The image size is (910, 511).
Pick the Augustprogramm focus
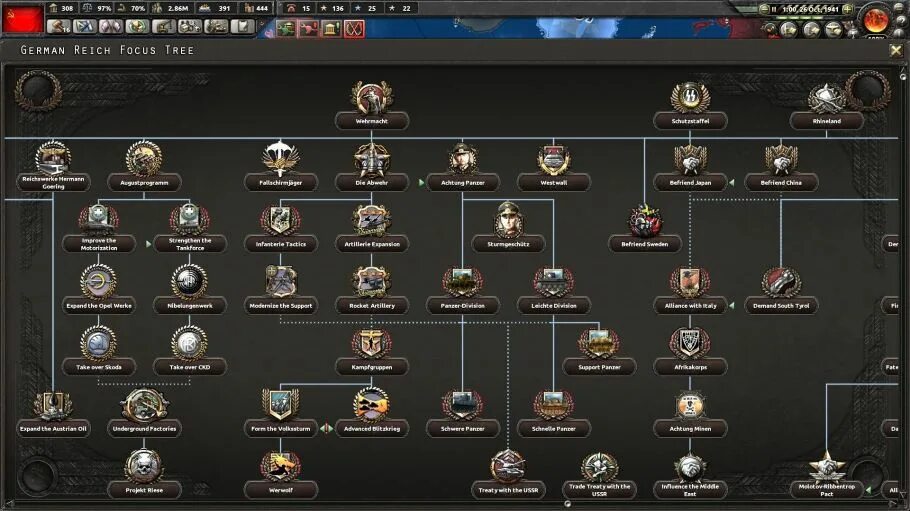click(x=144, y=167)
